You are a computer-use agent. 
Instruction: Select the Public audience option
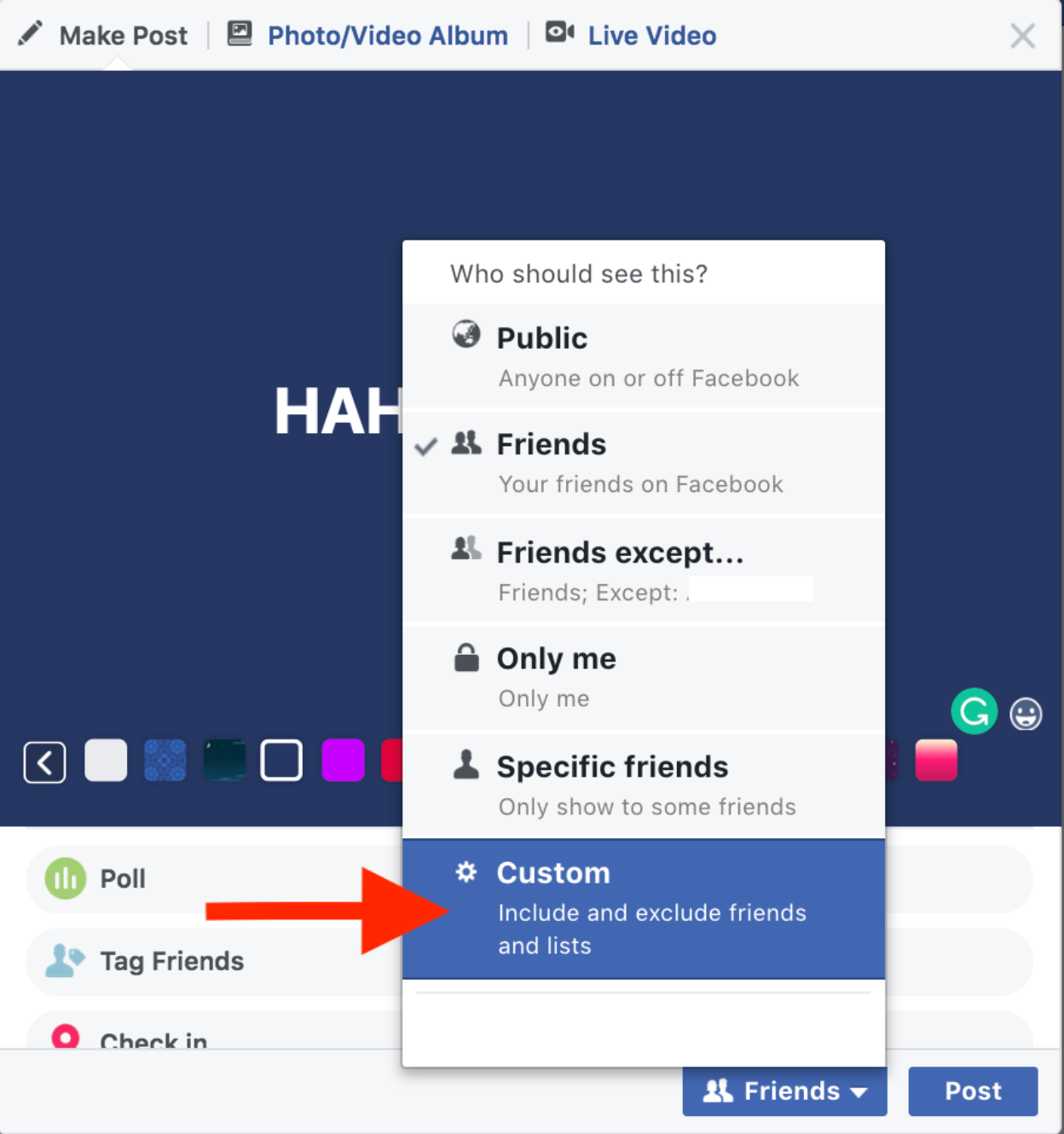tap(644, 356)
